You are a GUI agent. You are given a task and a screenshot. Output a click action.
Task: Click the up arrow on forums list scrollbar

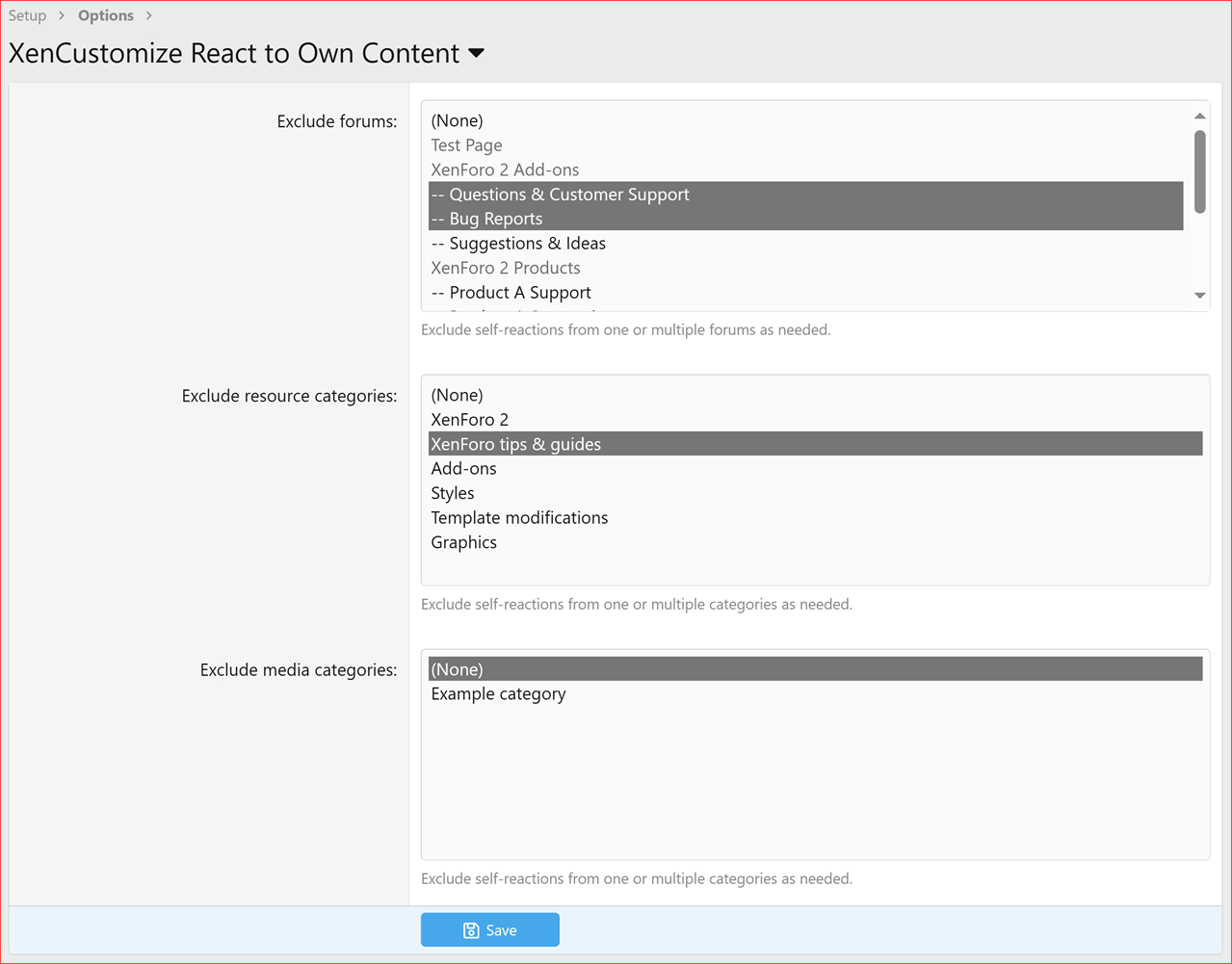coord(1198,116)
